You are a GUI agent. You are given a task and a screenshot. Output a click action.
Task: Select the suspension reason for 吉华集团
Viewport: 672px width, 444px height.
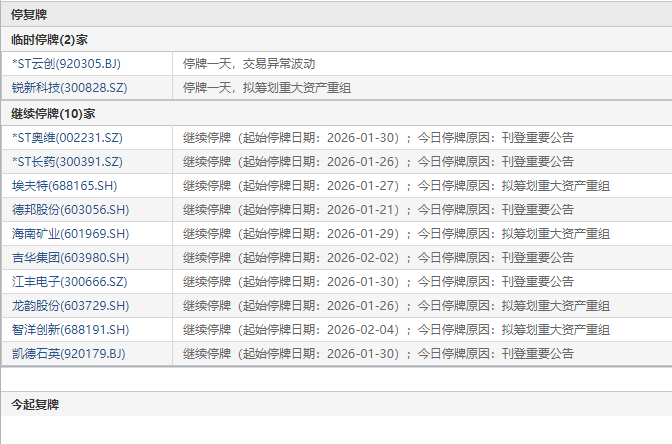point(378,258)
